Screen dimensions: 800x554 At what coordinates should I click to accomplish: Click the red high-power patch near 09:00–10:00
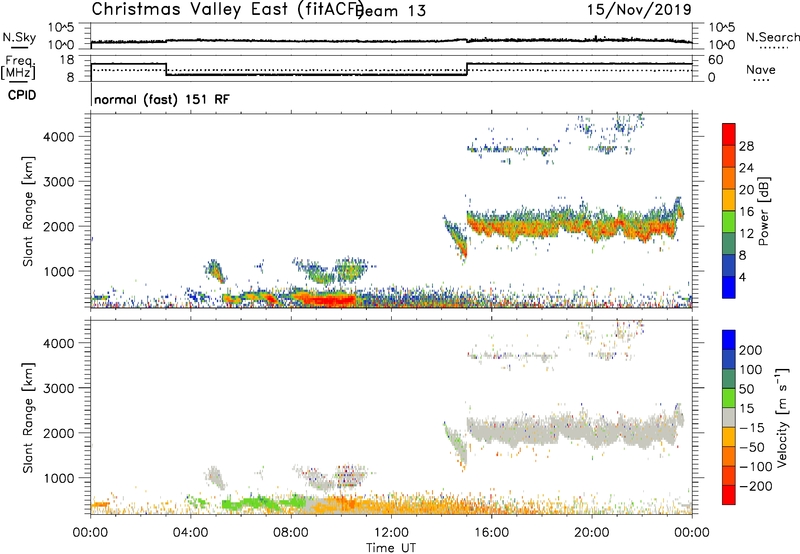329,299
